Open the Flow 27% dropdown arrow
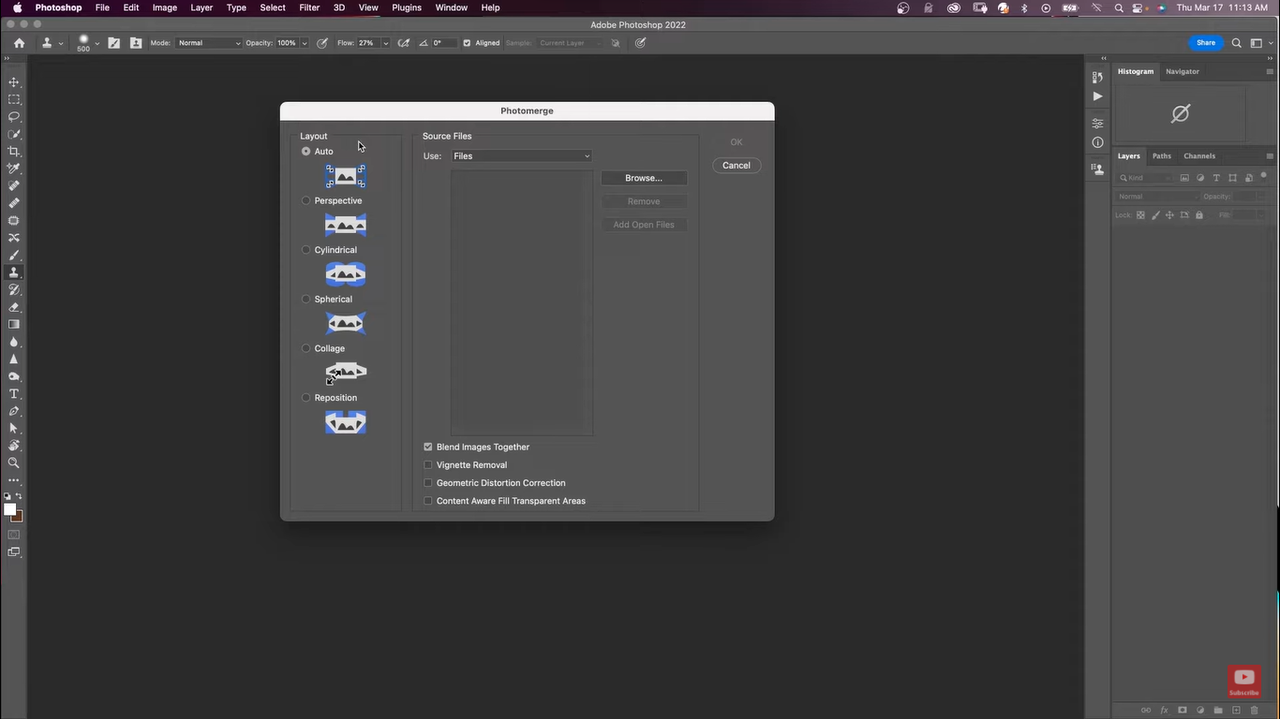This screenshot has height=719, width=1280. coord(385,43)
